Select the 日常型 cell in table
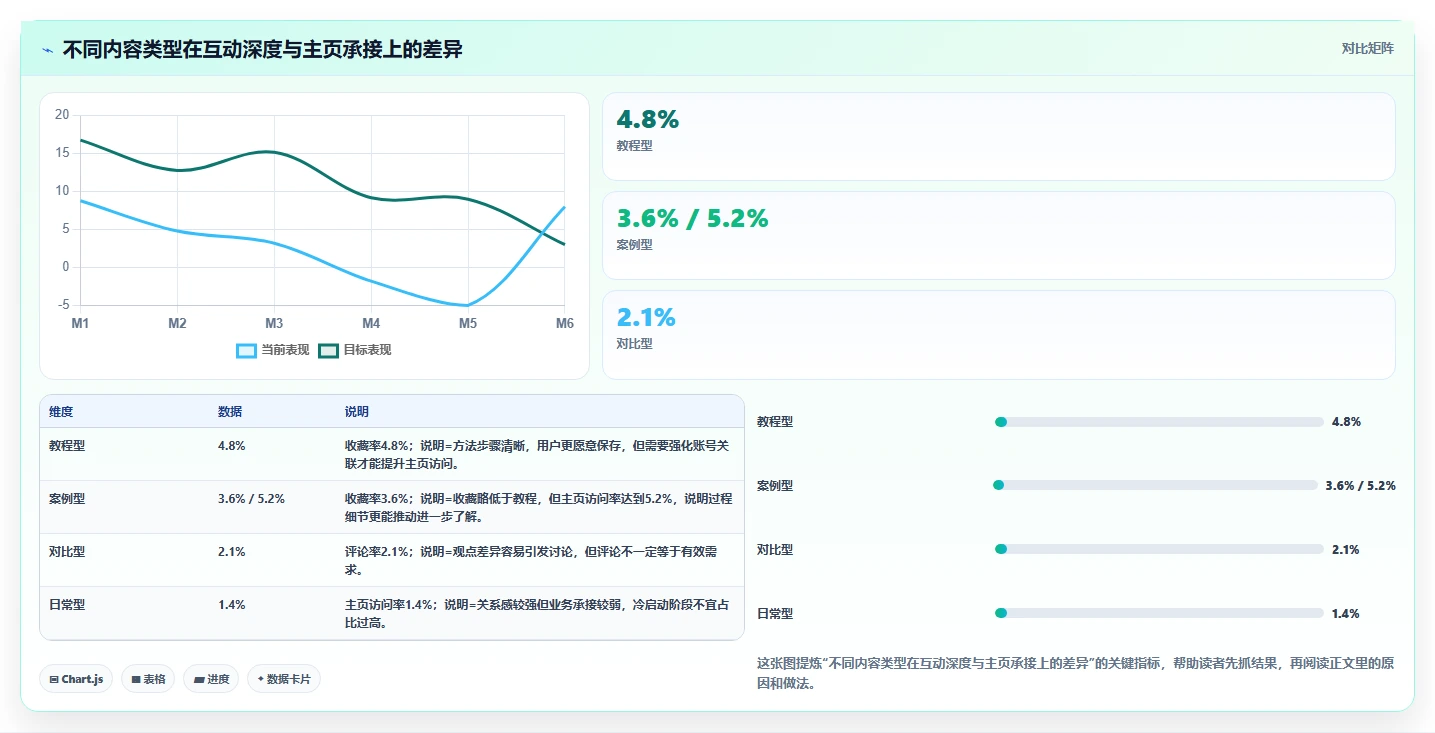 pyautogui.click(x=124, y=613)
